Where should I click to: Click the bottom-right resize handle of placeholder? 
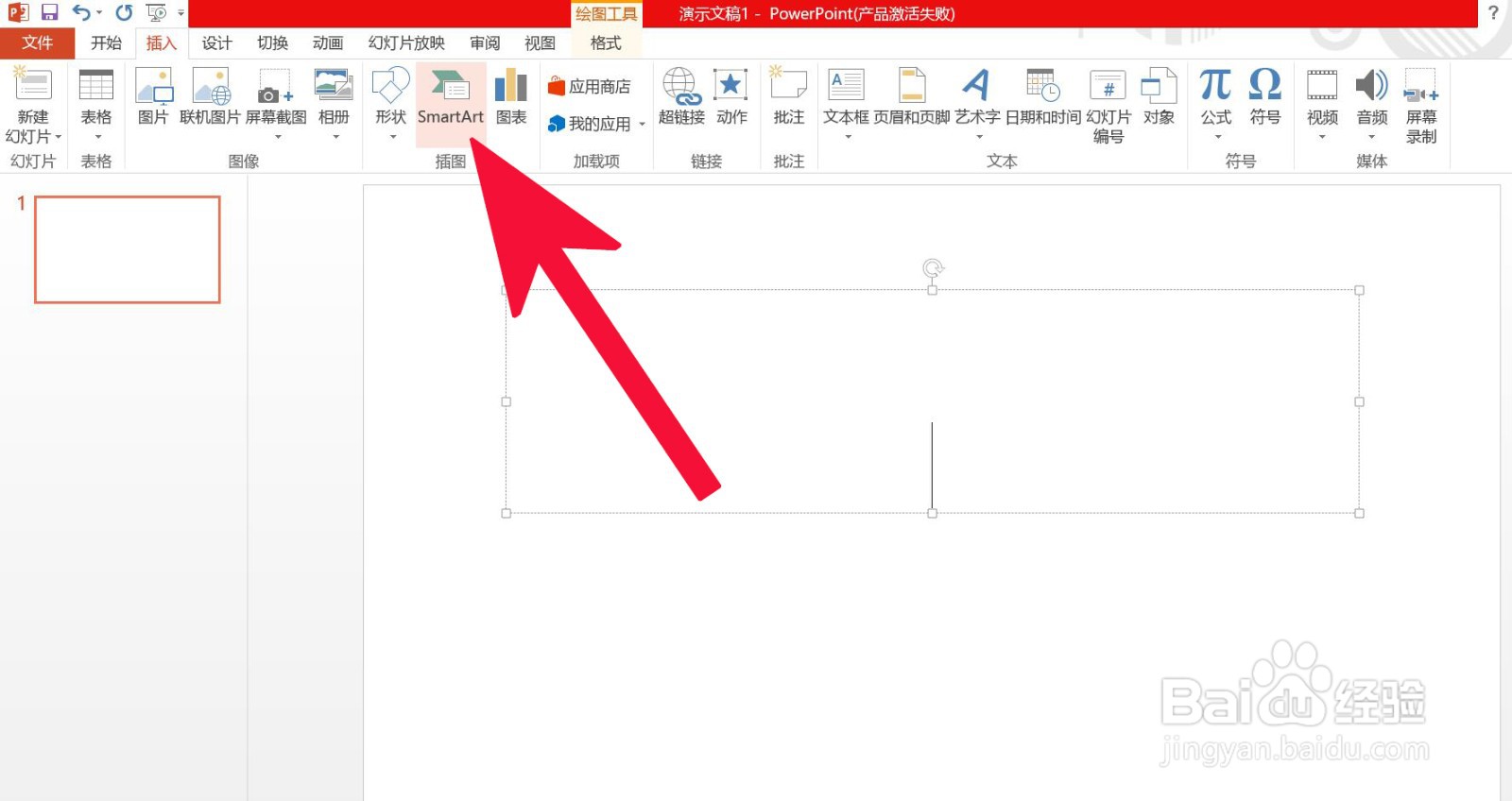pyautogui.click(x=1359, y=513)
